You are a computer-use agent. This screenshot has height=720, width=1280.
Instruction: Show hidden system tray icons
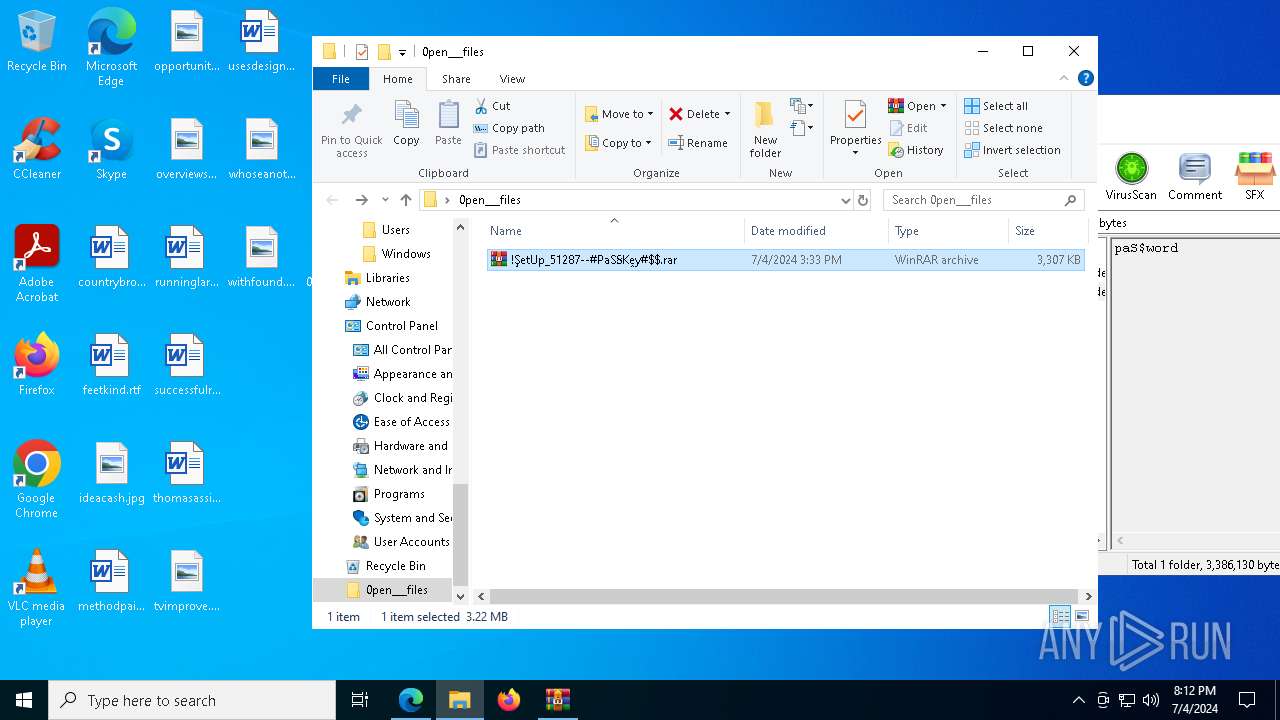coord(1078,700)
